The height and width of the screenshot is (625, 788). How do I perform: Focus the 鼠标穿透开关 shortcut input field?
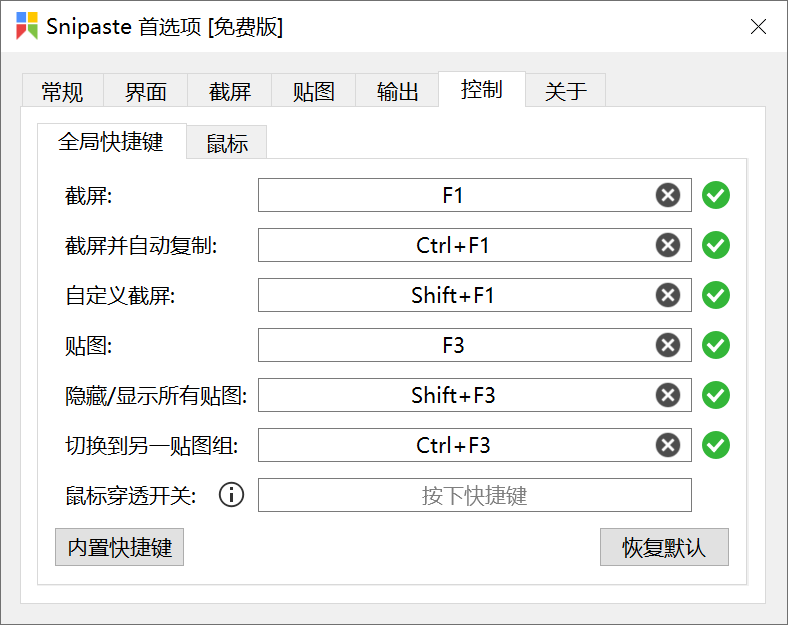[x=475, y=495]
